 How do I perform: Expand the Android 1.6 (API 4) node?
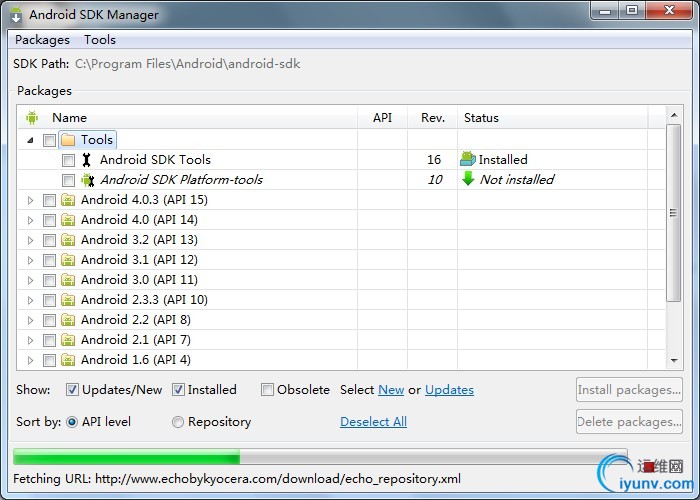click(x=30, y=360)
